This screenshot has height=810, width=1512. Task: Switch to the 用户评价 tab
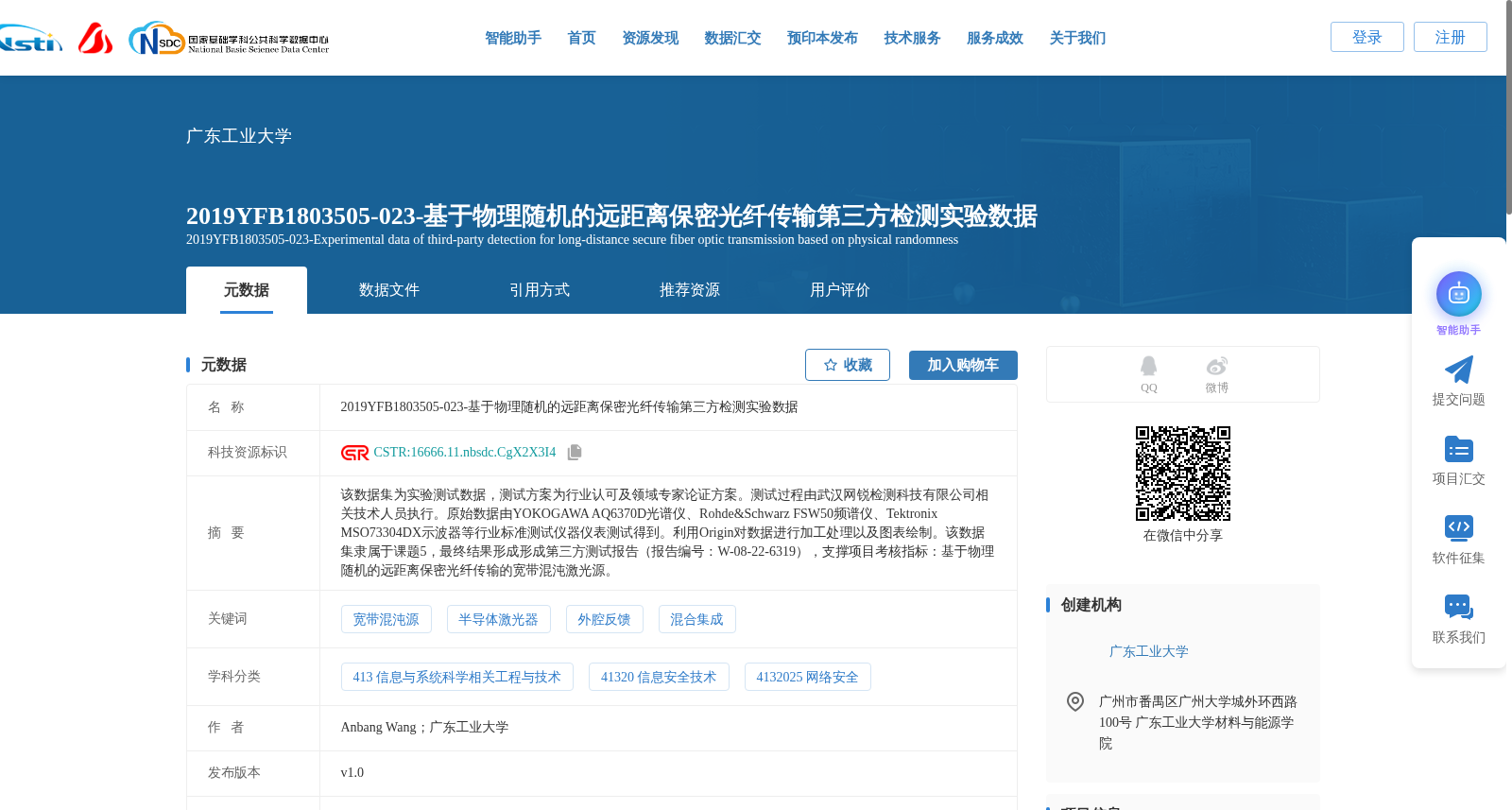(840, 290)
